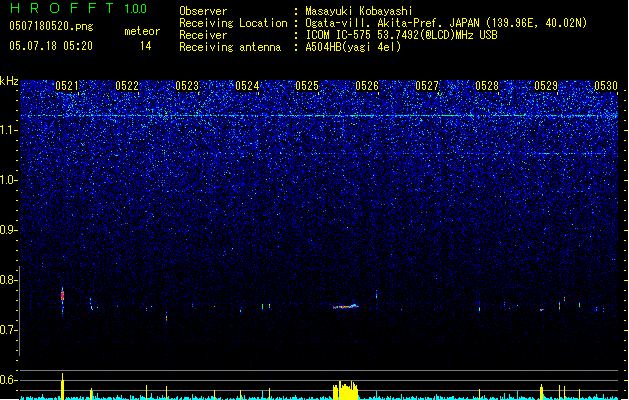Click the 0.8 frequency axis label
629x400 pixels.
pyautogui.click(x=8, y=280)
